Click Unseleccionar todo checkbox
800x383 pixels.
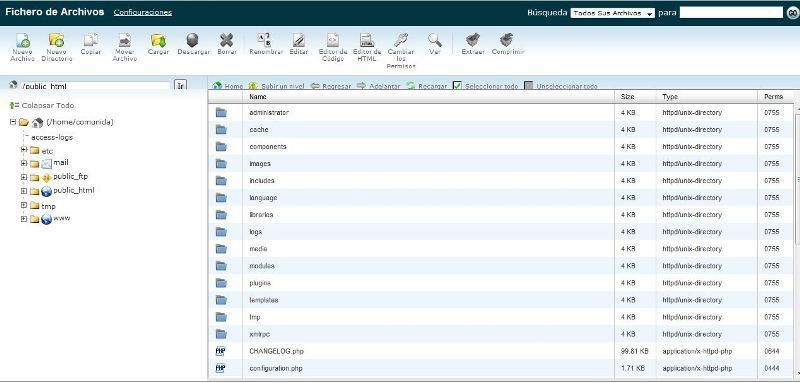tap(529, 86)
